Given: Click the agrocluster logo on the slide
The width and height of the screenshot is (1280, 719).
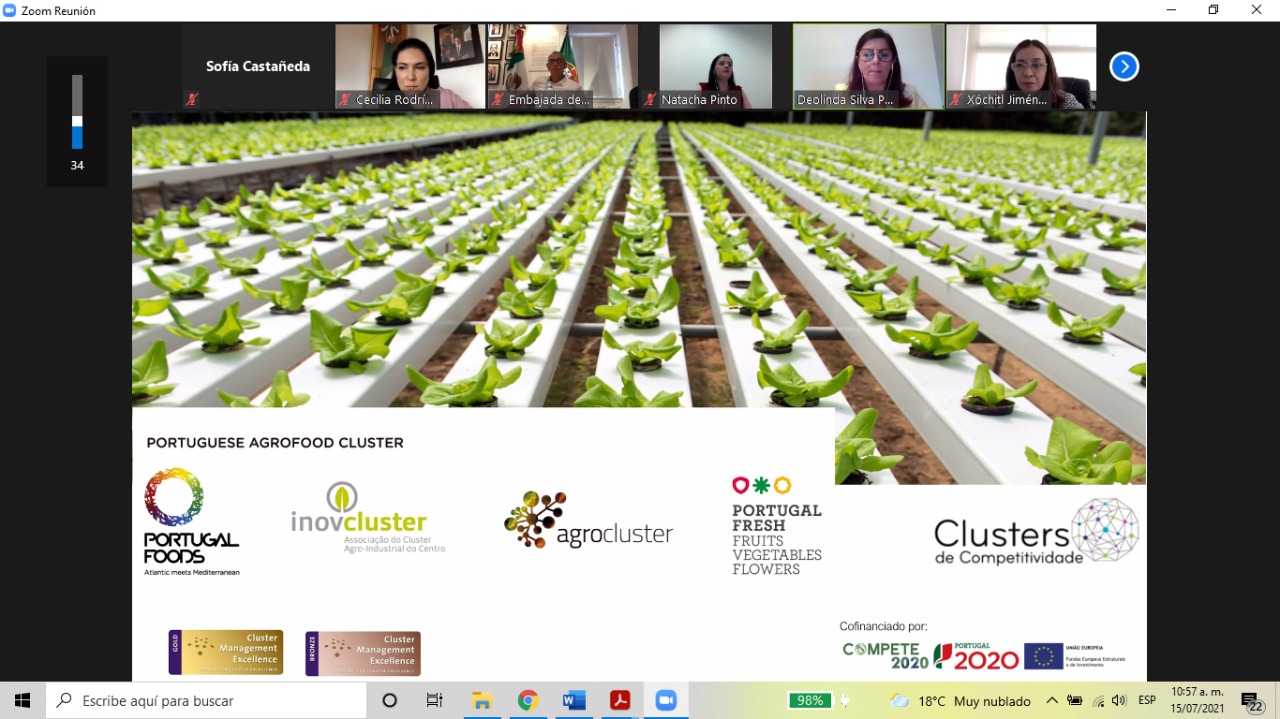Looking at the screenshot, I should pos(588,520).
